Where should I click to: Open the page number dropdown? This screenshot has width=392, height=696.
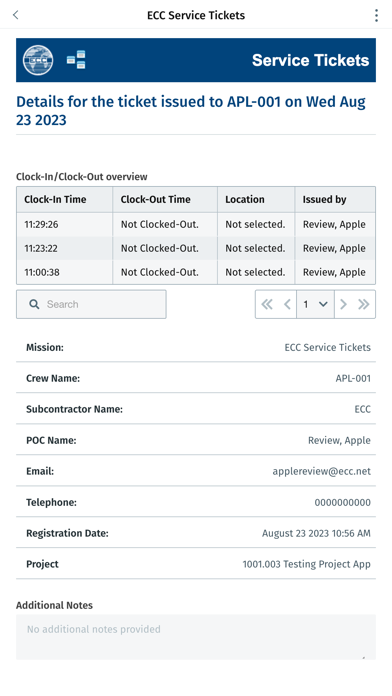tap(315, 304)
